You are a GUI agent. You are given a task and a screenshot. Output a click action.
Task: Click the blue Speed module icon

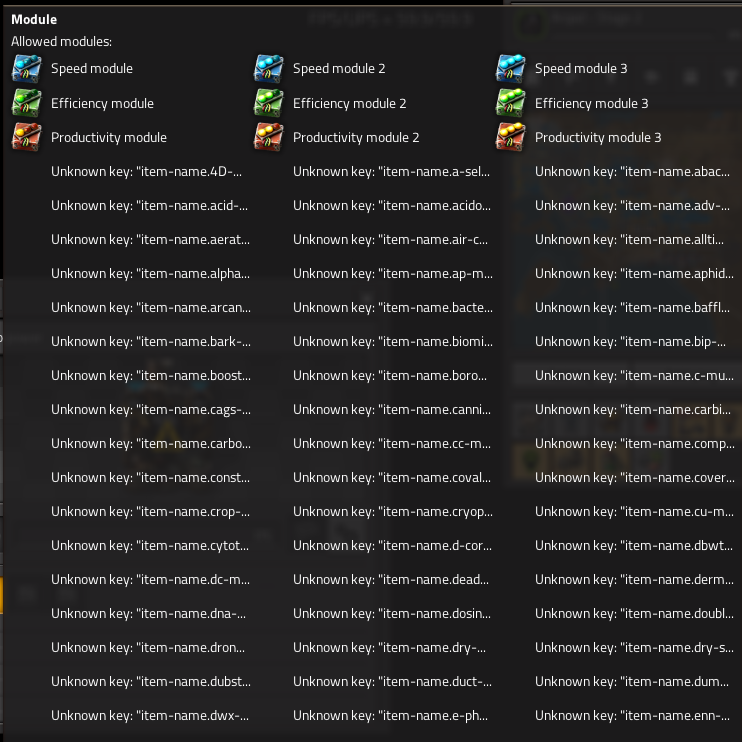(26, 69)
